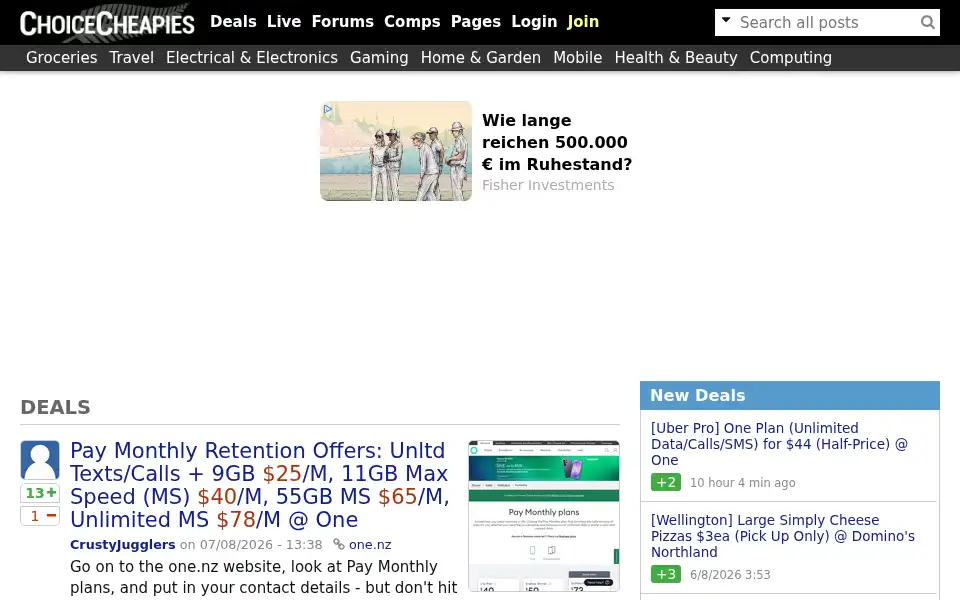Select the Computing category
The width and height of the screenshot is (960, 600).
coord(790,58)
